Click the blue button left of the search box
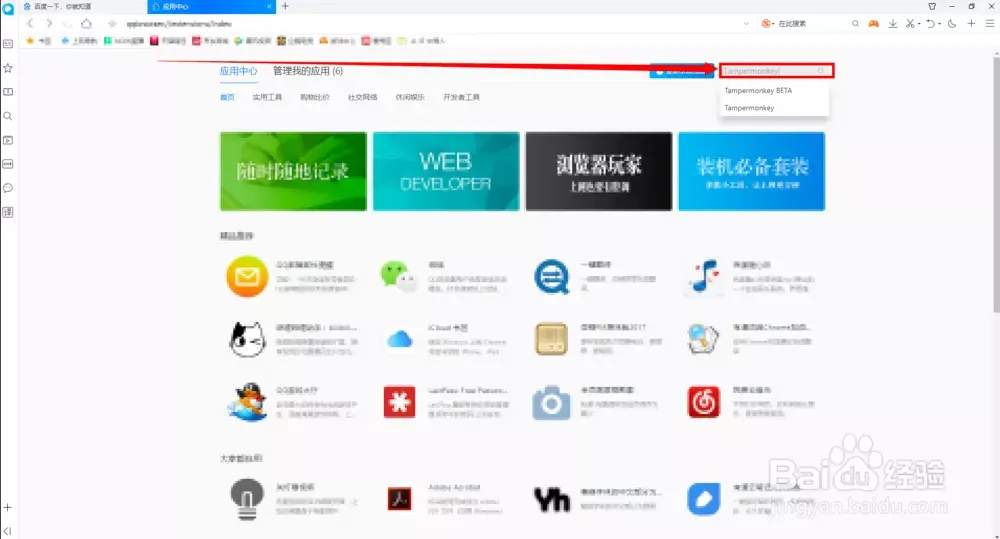The height and width of the screenshot is (539, 1000). point(681,71)
